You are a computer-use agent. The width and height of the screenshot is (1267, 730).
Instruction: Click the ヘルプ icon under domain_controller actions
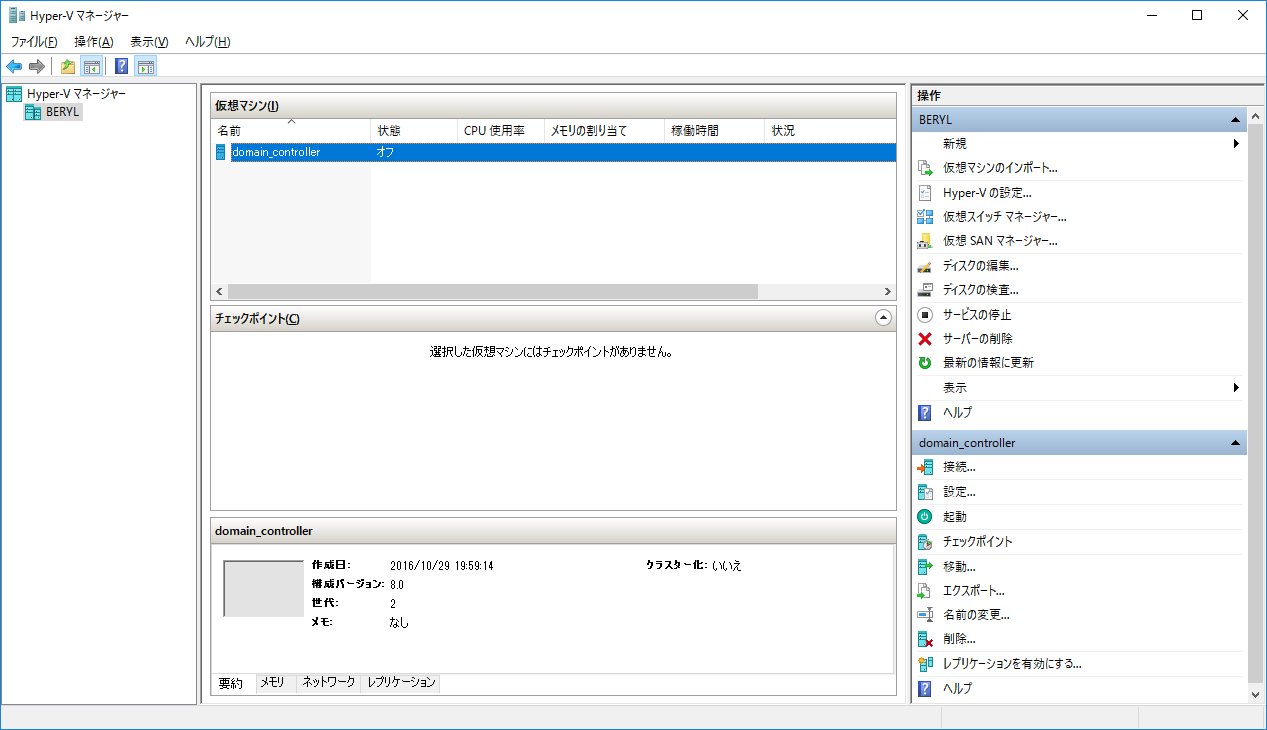[x=925, y=688]
